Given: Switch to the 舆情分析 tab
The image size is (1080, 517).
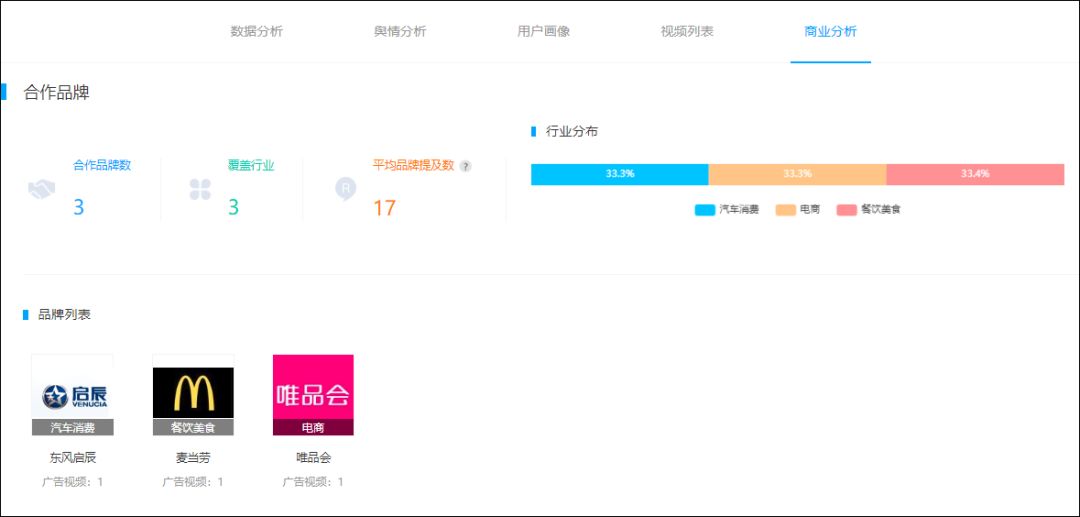Looking at the screenshot, I should tap(400, 32).
